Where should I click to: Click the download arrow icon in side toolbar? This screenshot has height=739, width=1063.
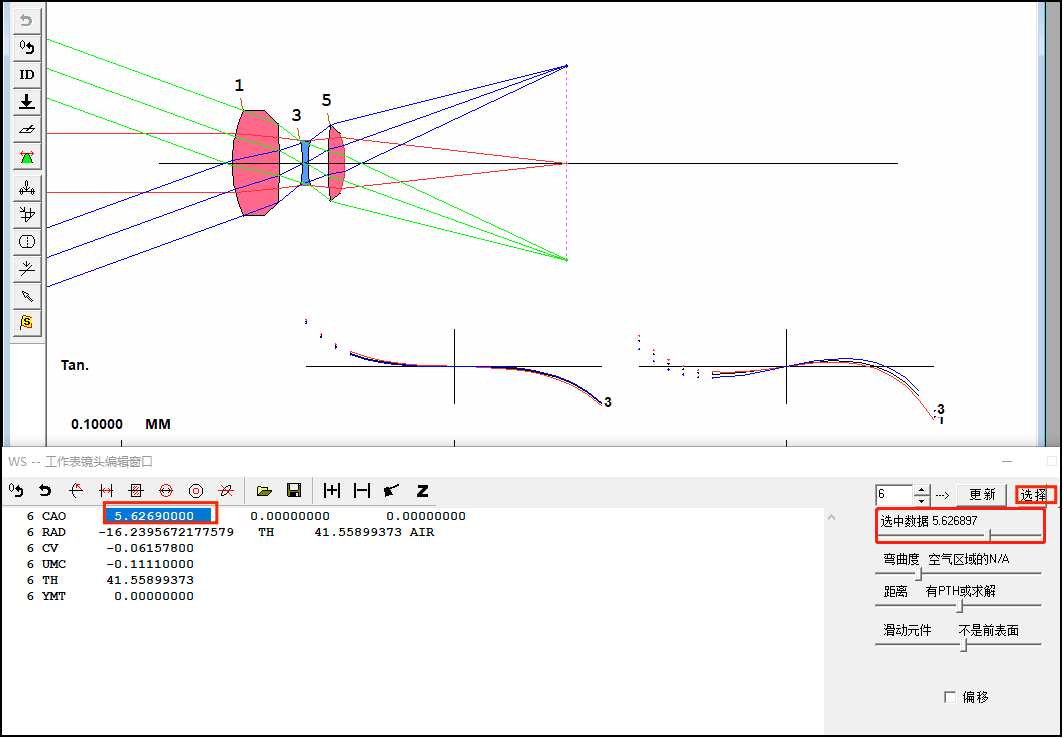click(x=26, y=102)
